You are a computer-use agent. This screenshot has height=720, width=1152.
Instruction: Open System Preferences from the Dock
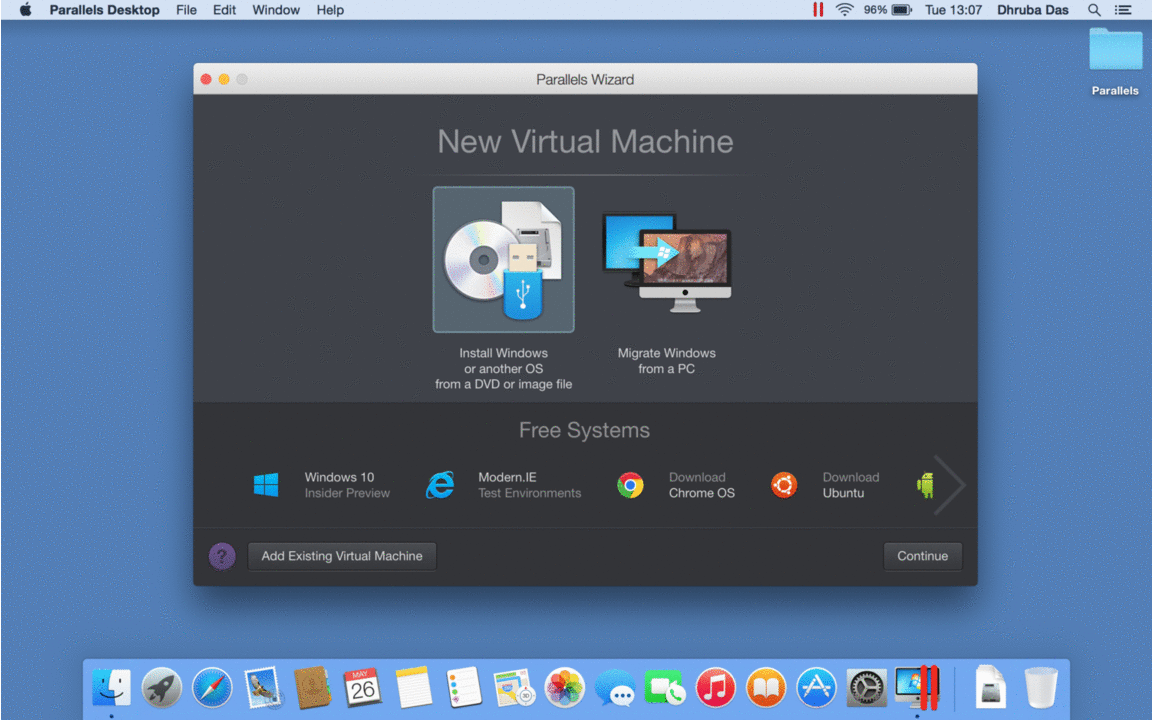click(866, 688)
